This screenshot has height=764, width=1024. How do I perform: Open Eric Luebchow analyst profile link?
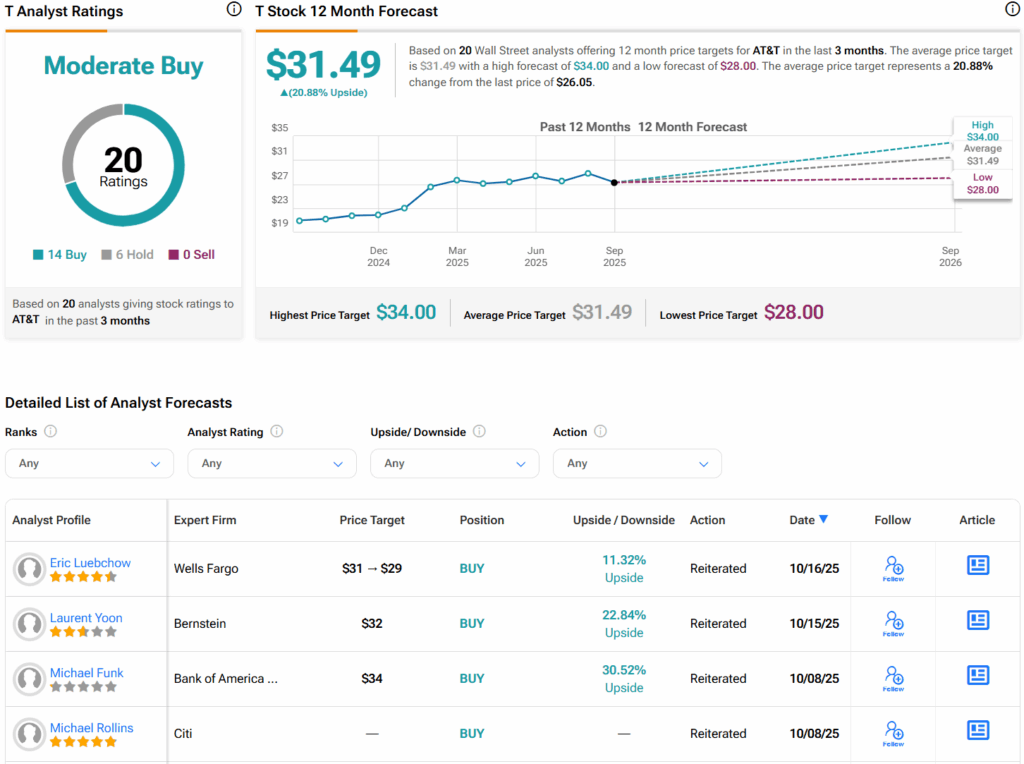[x=90, y=563]
